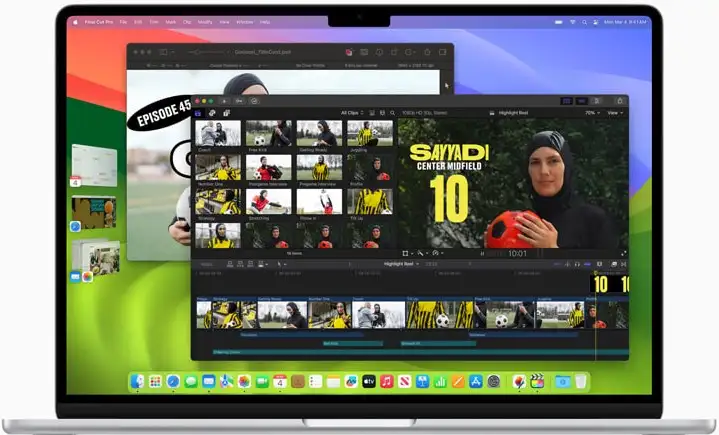Screen dimensions: 719x435
Task: Open the Edit menu in menu bar
Action: coord(138,22)
